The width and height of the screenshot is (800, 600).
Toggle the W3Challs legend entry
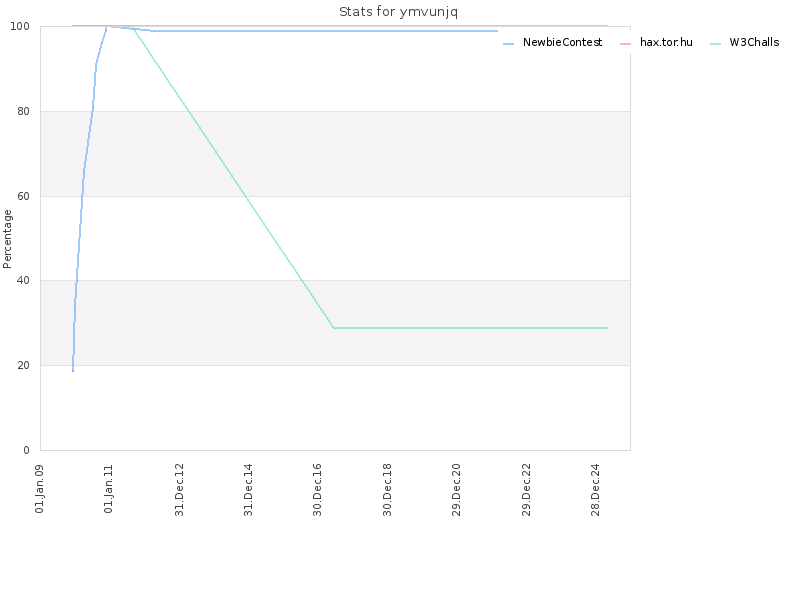coord(754,43)
